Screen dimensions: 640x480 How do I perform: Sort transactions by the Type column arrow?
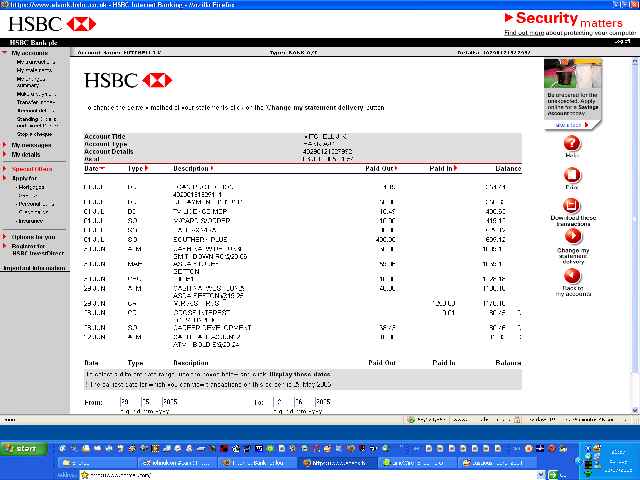(146, 168)
